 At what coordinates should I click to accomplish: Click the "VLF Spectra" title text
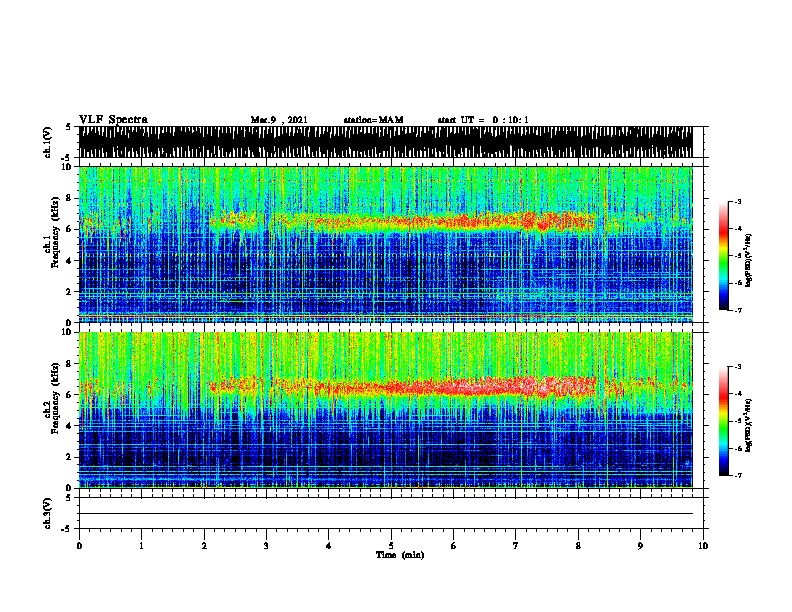click(113, 120)
